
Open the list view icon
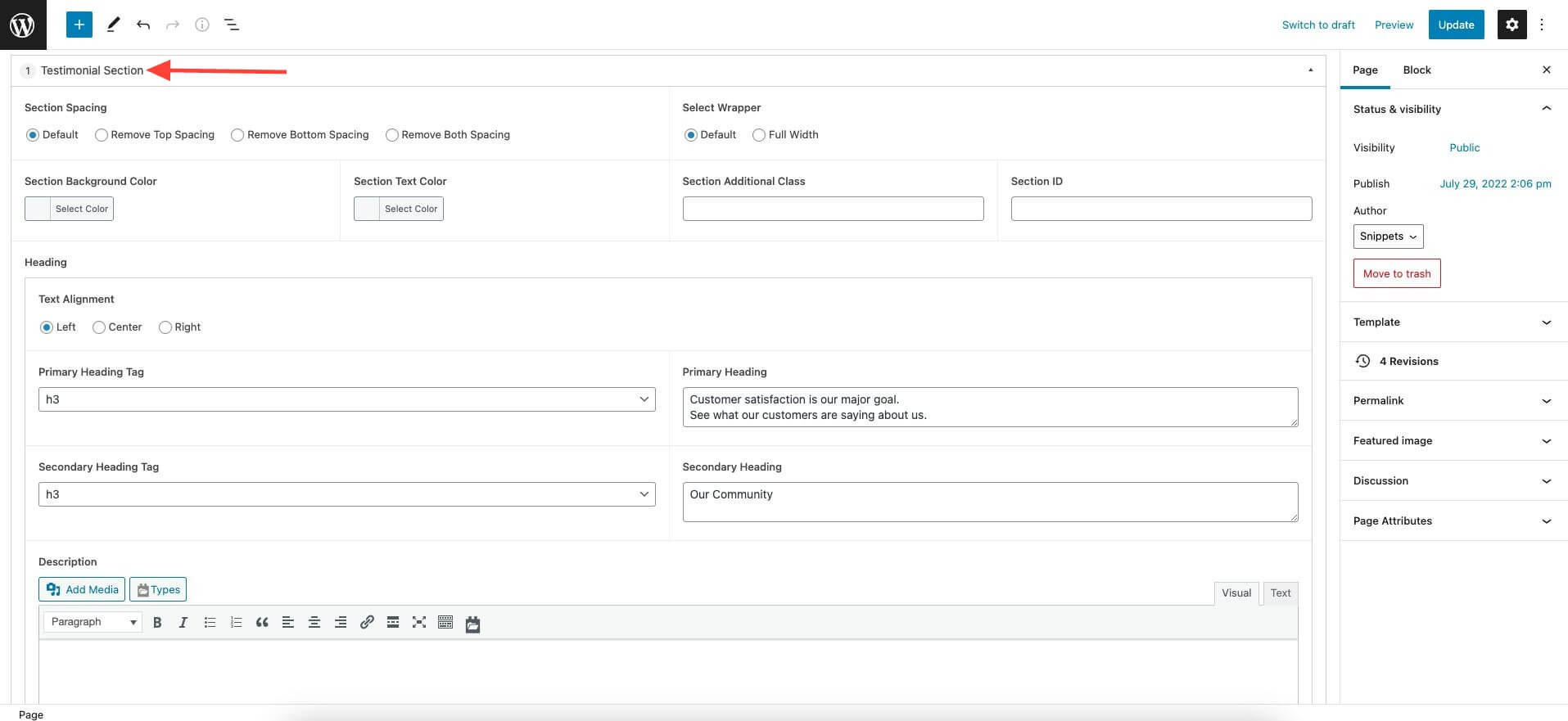(x=232, y=25)
